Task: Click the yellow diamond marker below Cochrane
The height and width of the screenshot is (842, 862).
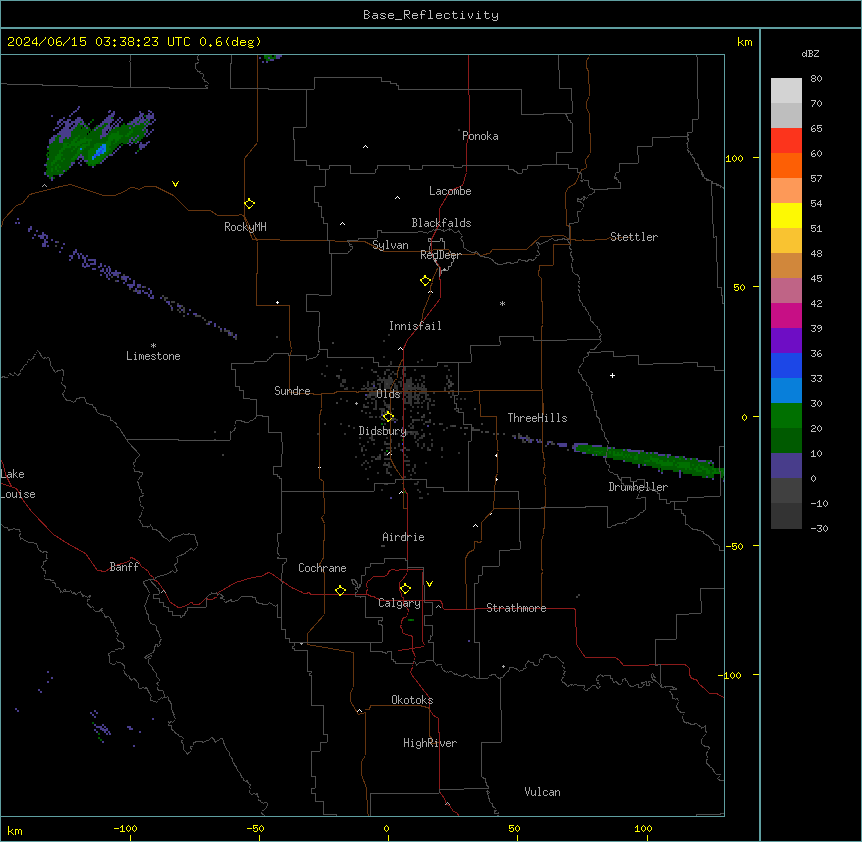Action: [340, 590]
